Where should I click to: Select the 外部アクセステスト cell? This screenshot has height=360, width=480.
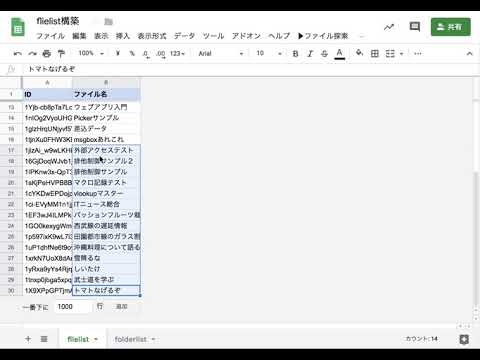coord(106,150)
